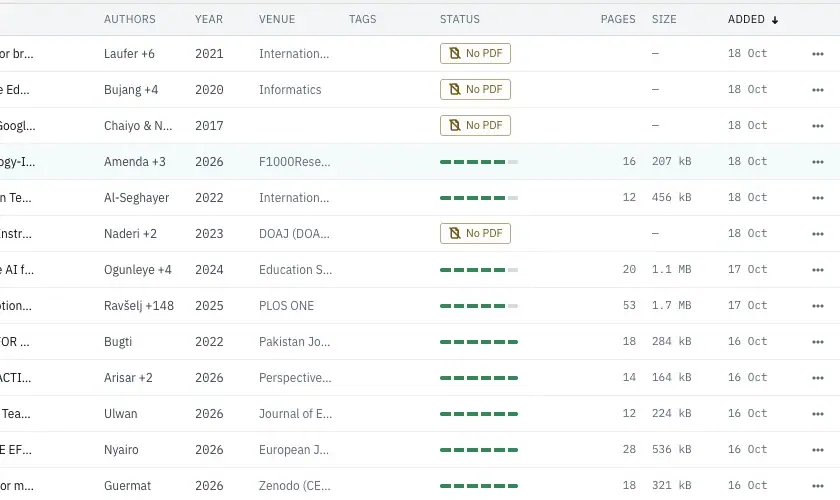Click the truncated title Googl... in Chaiyo row

(17, 125)
